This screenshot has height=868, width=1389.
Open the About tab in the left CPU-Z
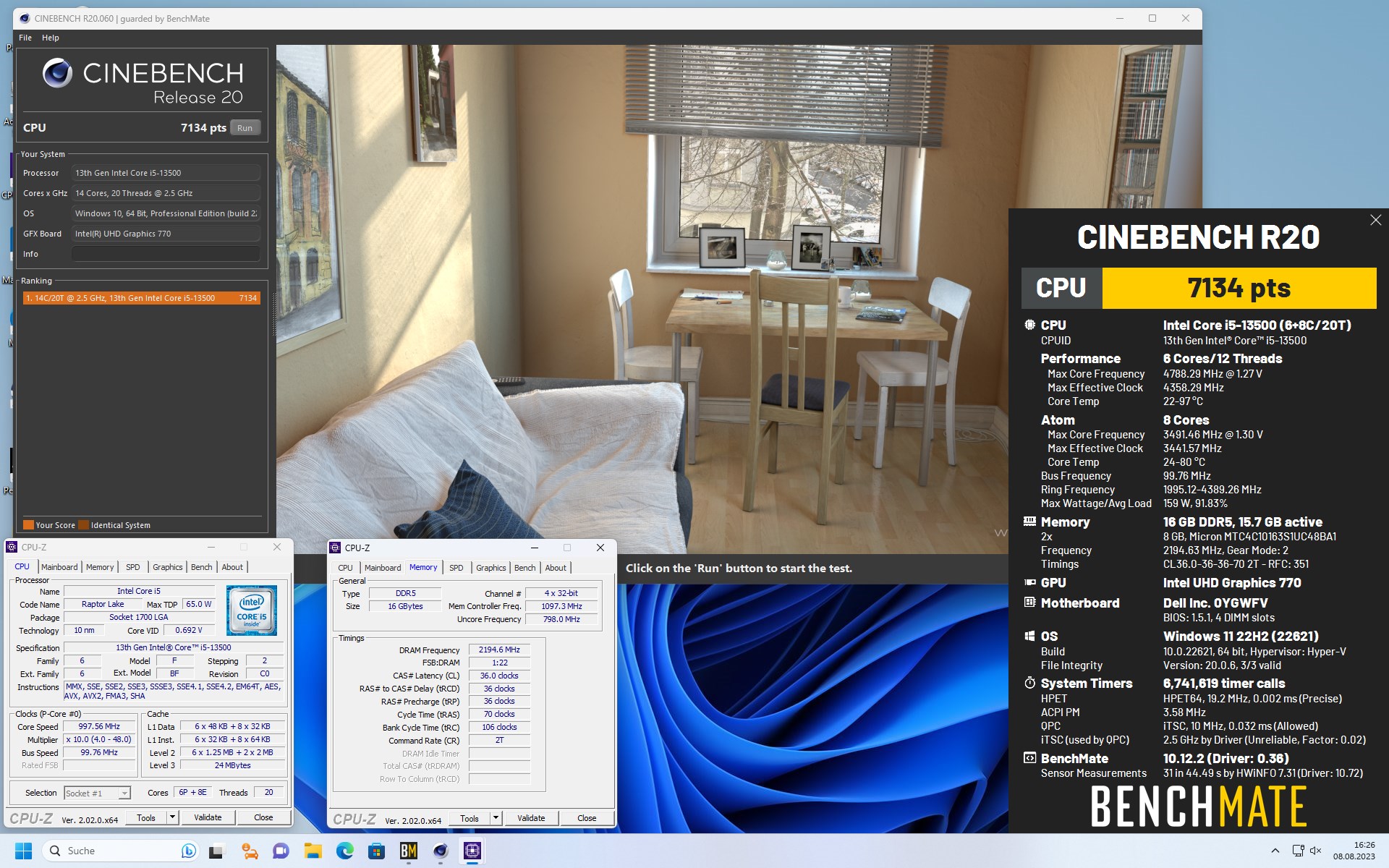pos(232,567)
